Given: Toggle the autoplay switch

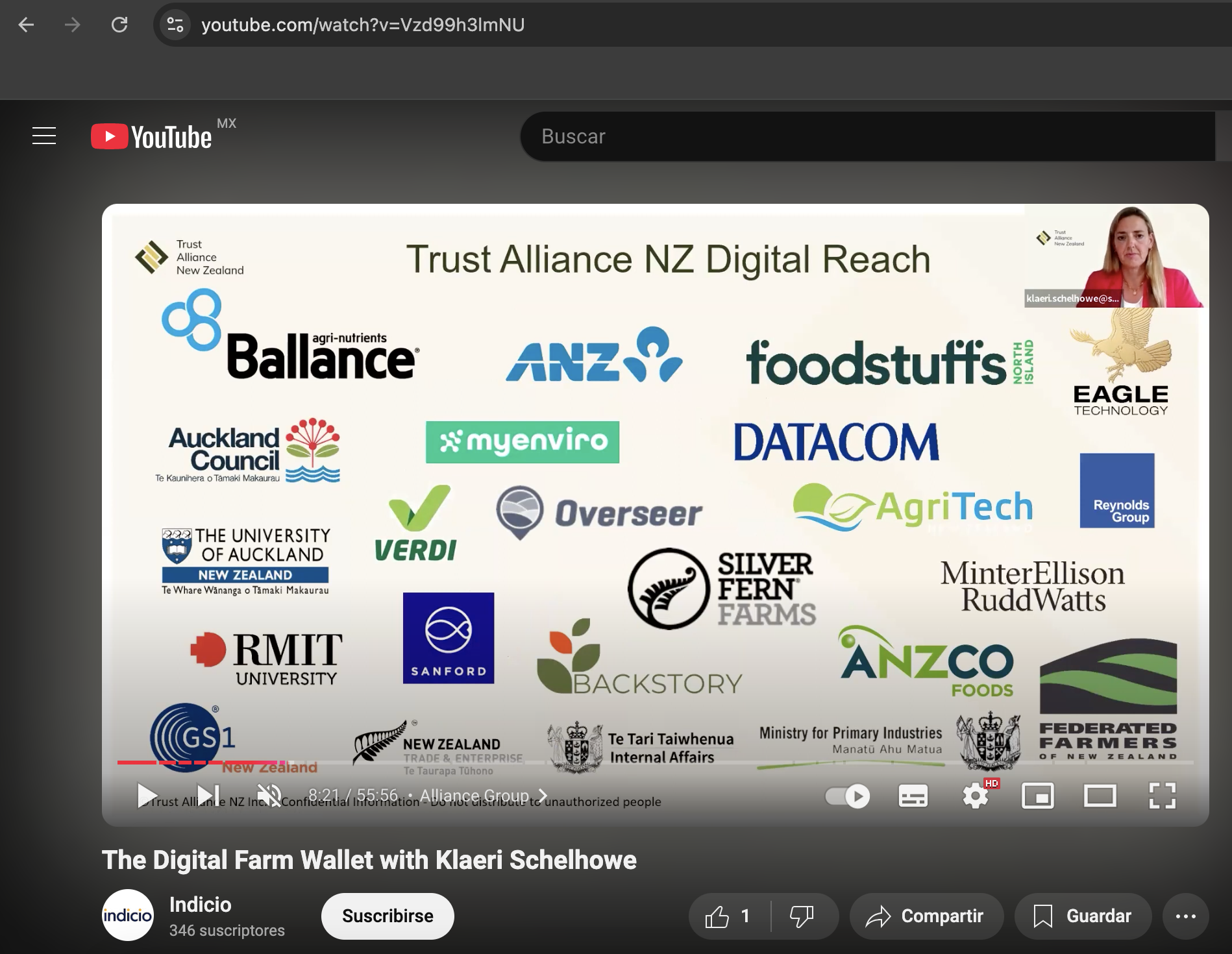Looking at the screenshot, I should click(x=848, y=796).
